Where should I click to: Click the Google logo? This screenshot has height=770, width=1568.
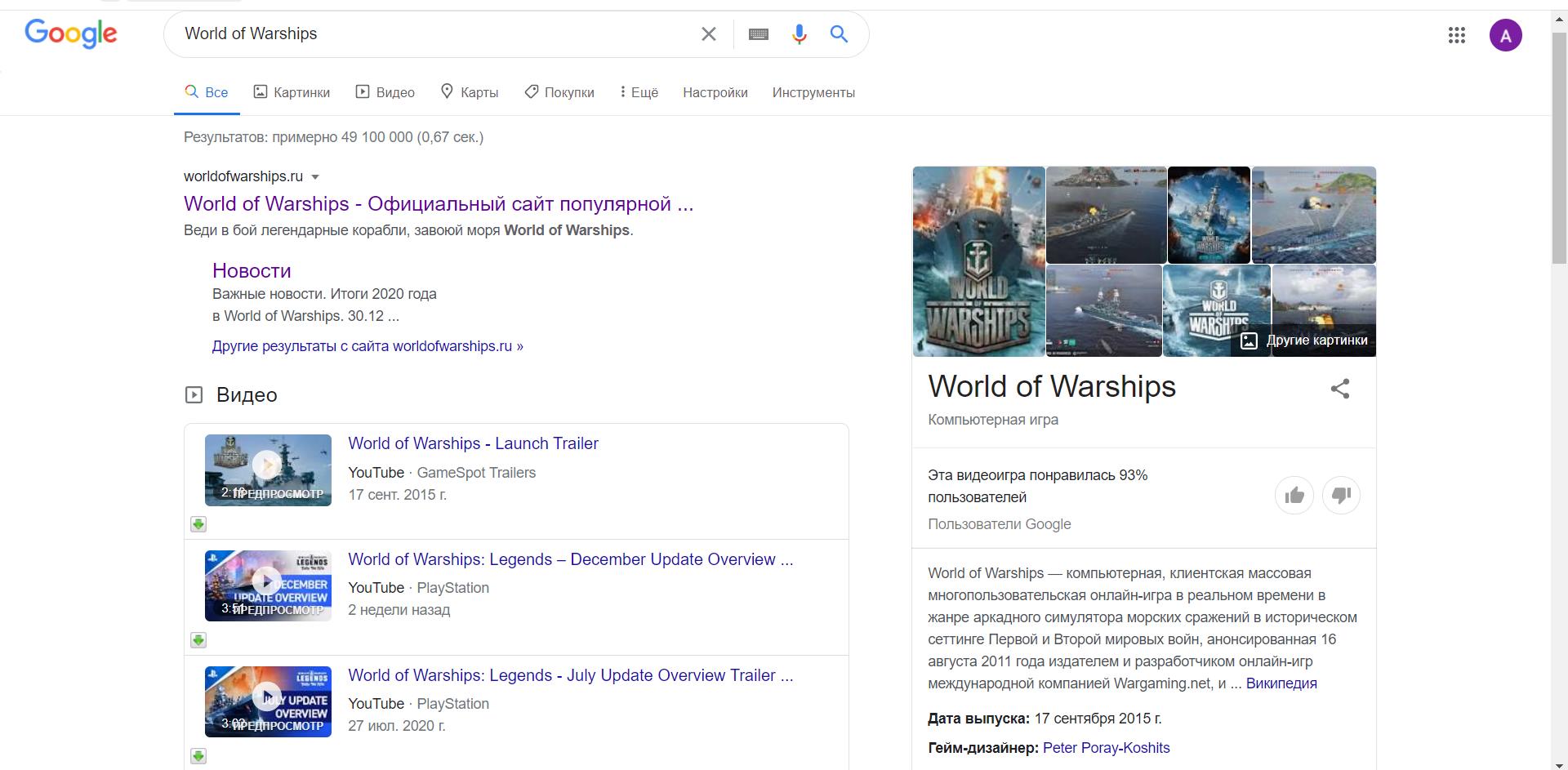(x=71, y=34)
